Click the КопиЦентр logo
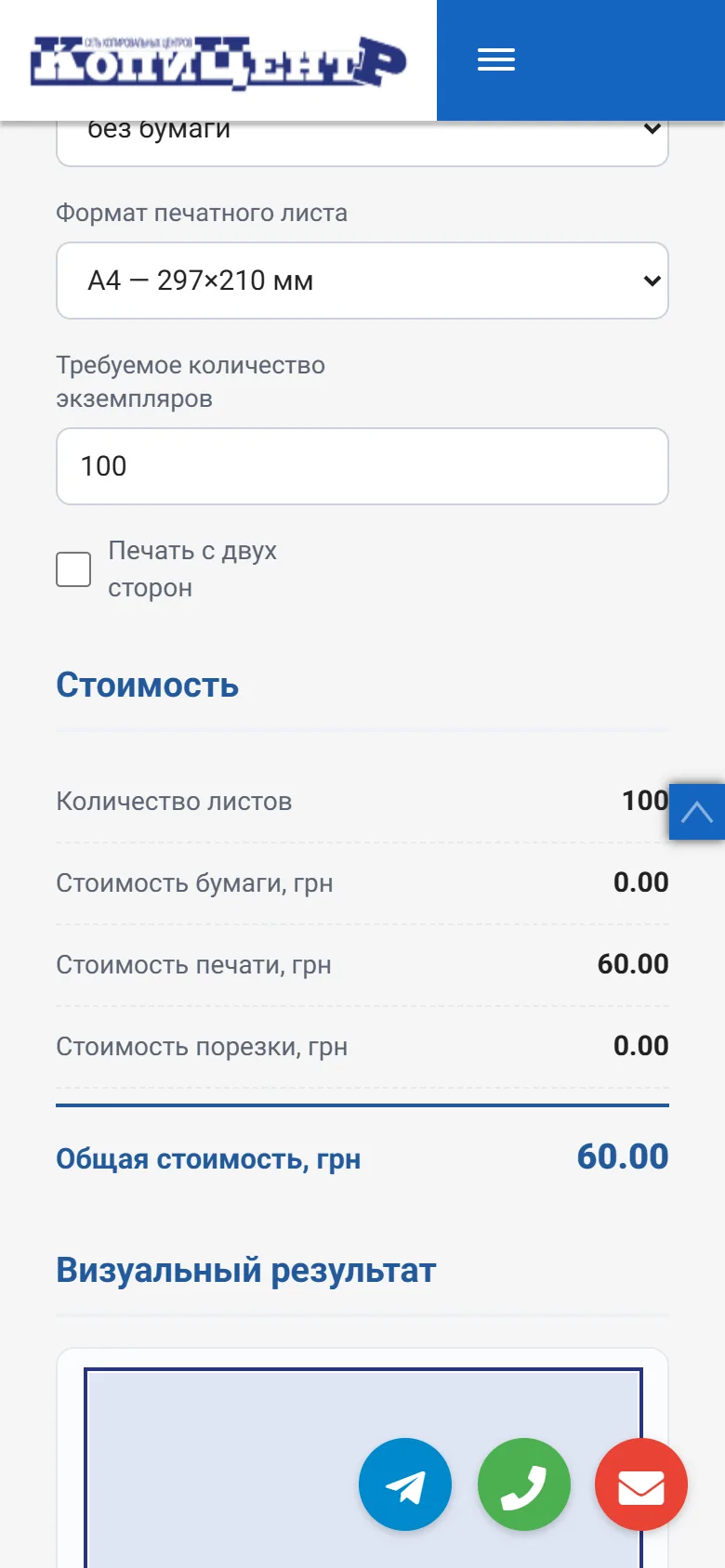Image resolution: width=725 pixels, height=1568 pixels. [x=218, y=62]
